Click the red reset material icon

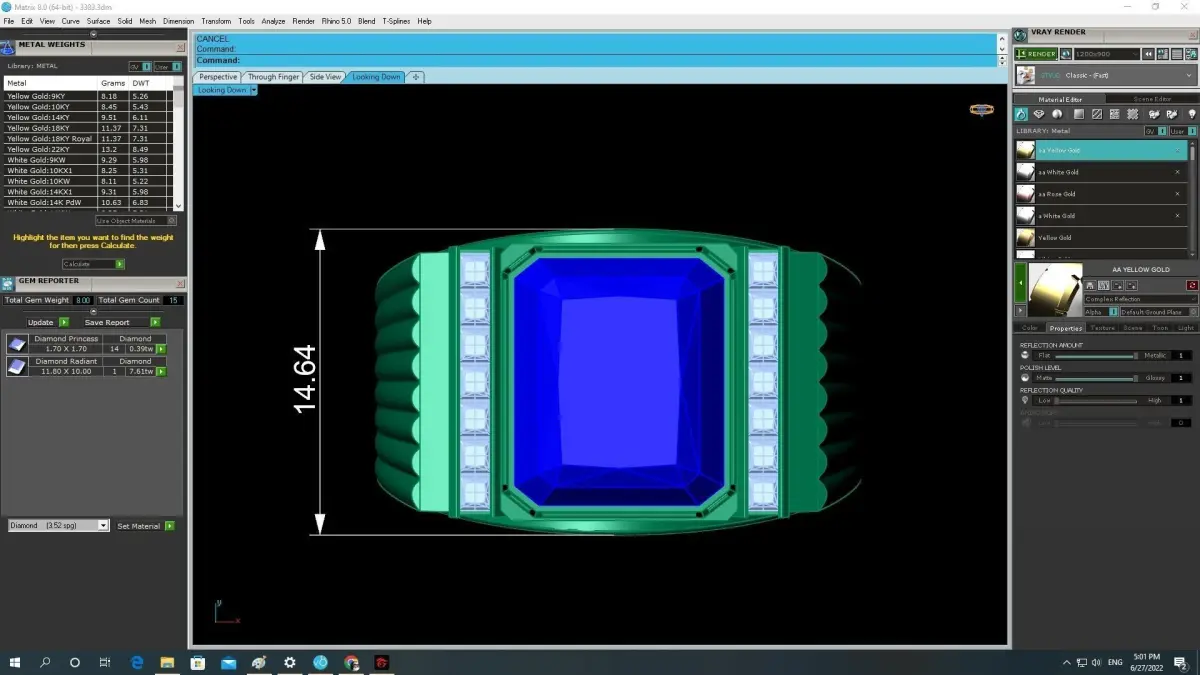click(1192, 286)
